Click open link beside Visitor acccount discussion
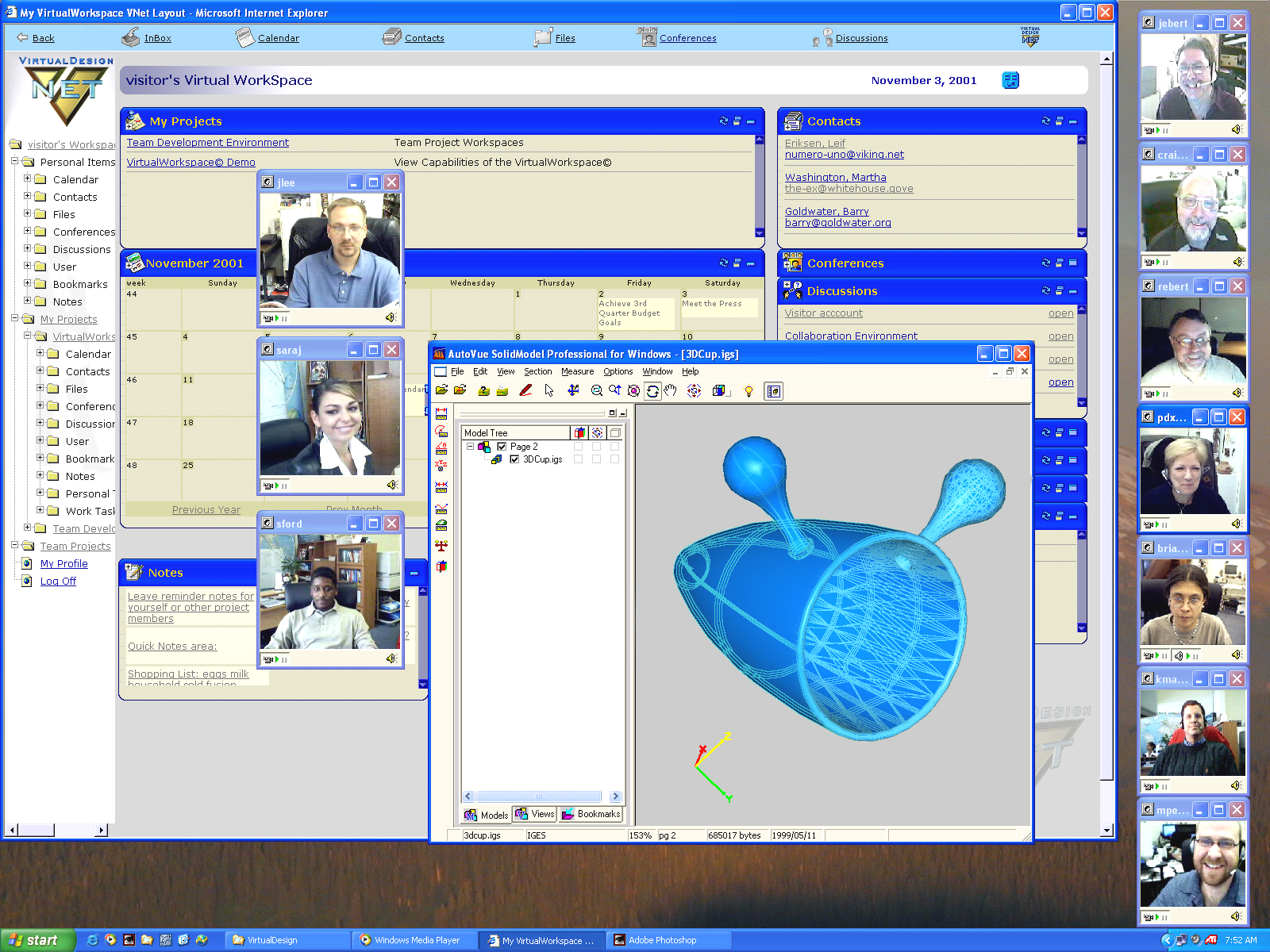 [1061, 313]
